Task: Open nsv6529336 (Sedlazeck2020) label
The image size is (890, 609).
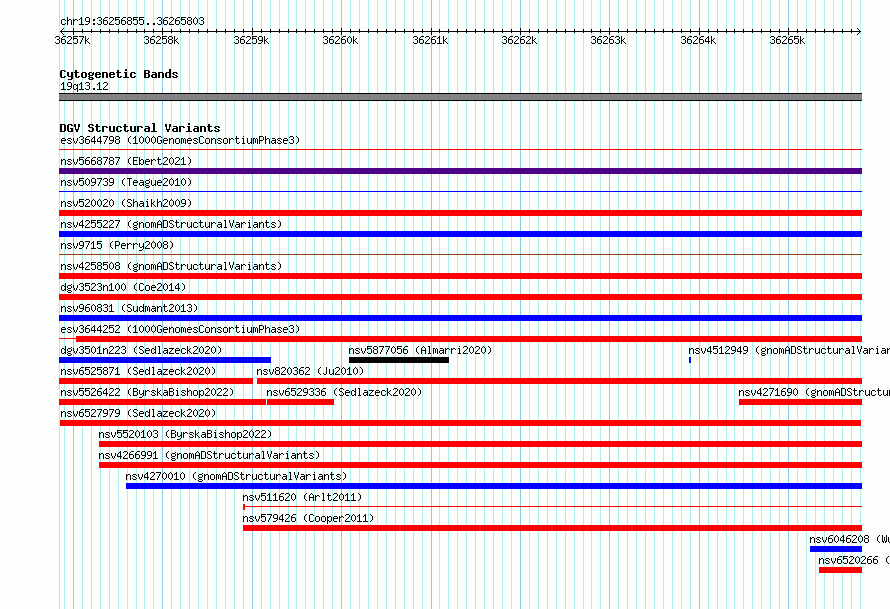Action: 344,392
